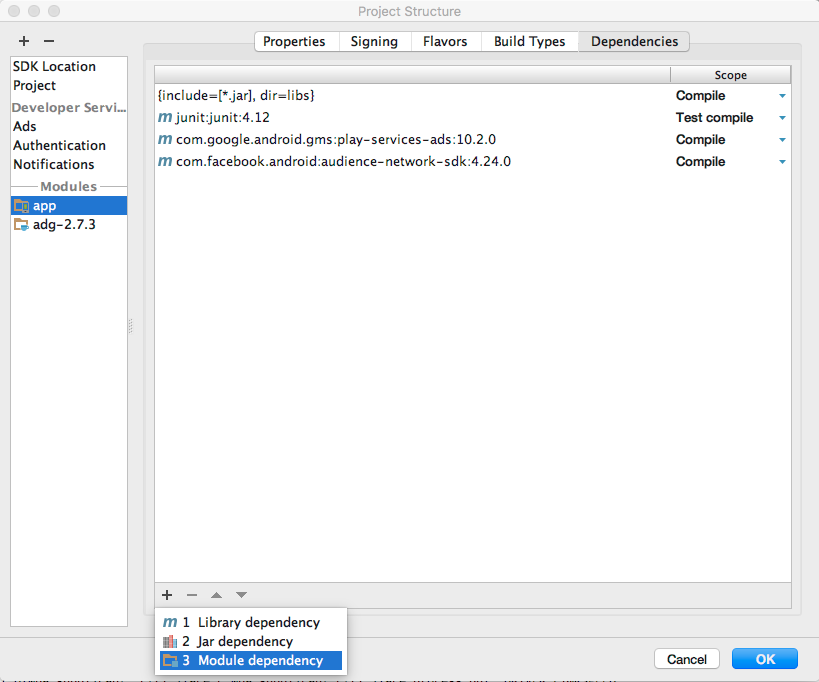Screen dimensions: 819x682
Task: Open the Build Types tab
Action: coord(529,41)
